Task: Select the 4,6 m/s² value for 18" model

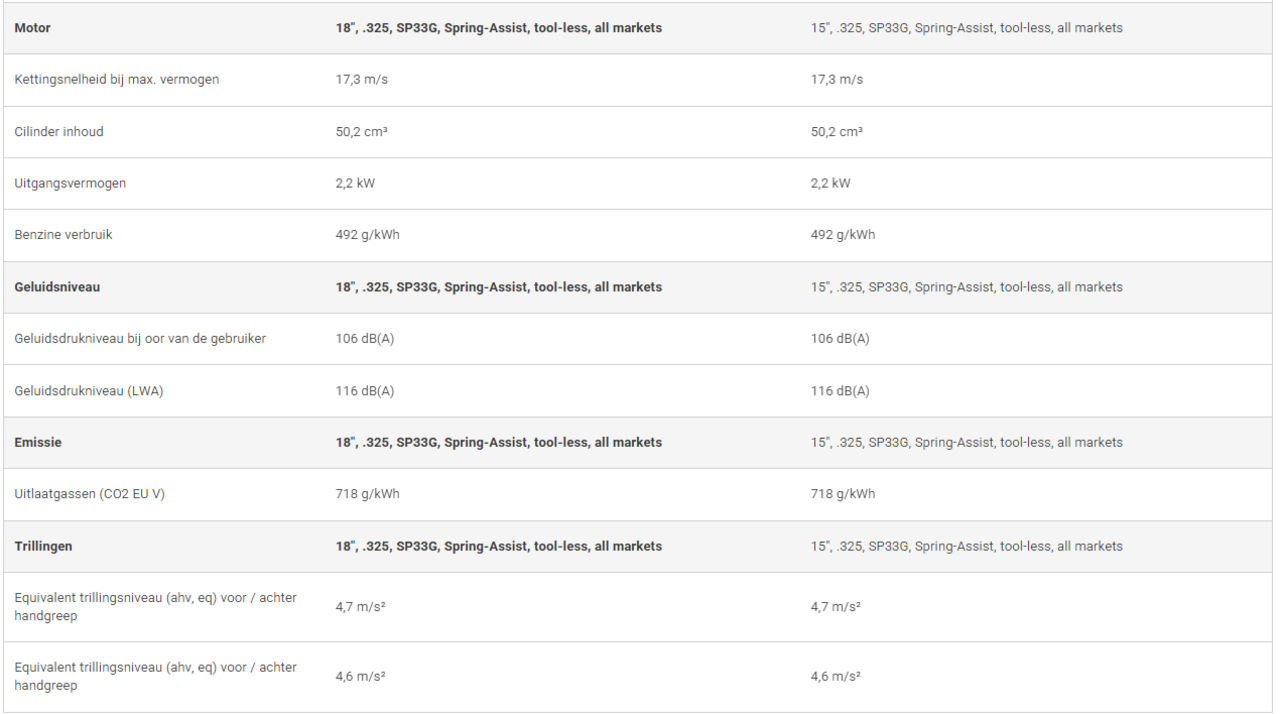Action: pyautogui.click(x=360, y=677)
